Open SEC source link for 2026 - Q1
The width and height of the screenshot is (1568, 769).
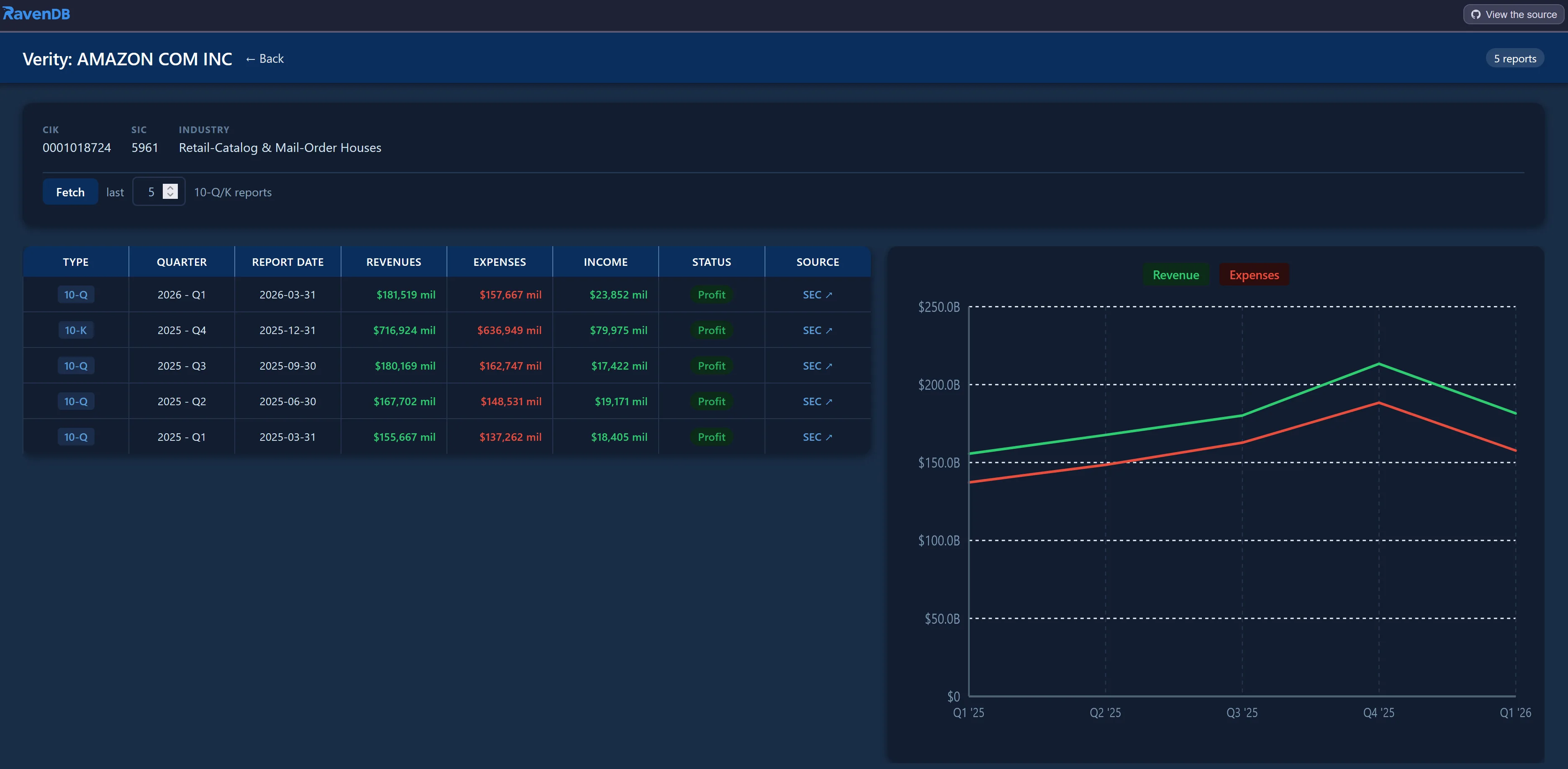coord(817,295)
